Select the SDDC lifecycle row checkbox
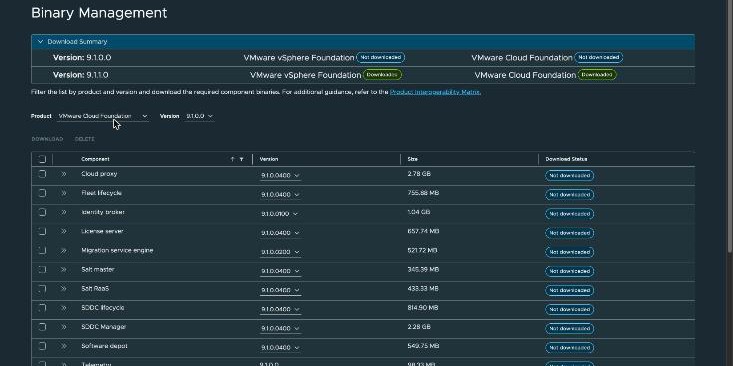Image resolution: width=733 pixels, height=366 pixels. [42, 308]
